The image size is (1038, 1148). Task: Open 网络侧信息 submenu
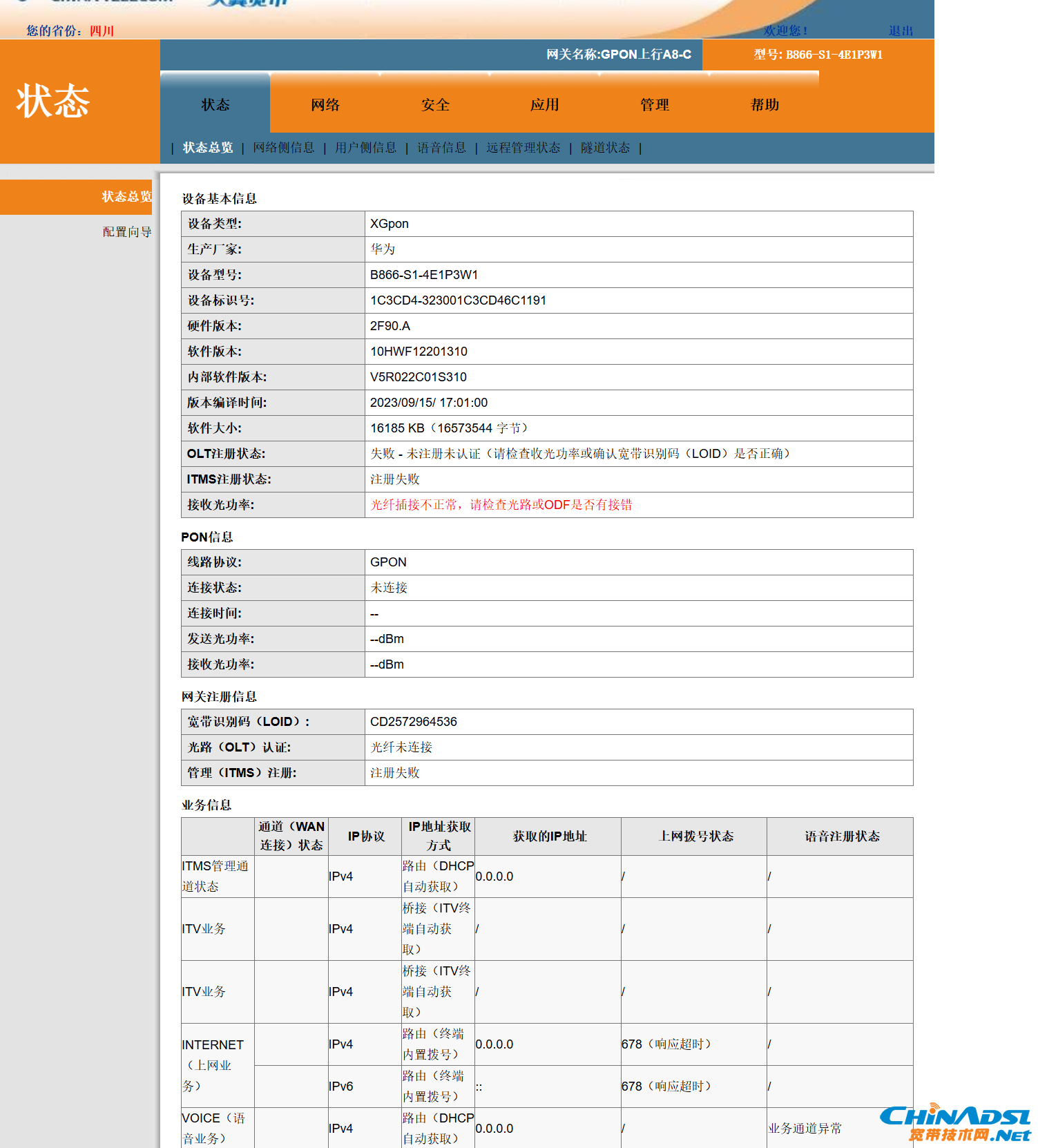click(284, 148)
